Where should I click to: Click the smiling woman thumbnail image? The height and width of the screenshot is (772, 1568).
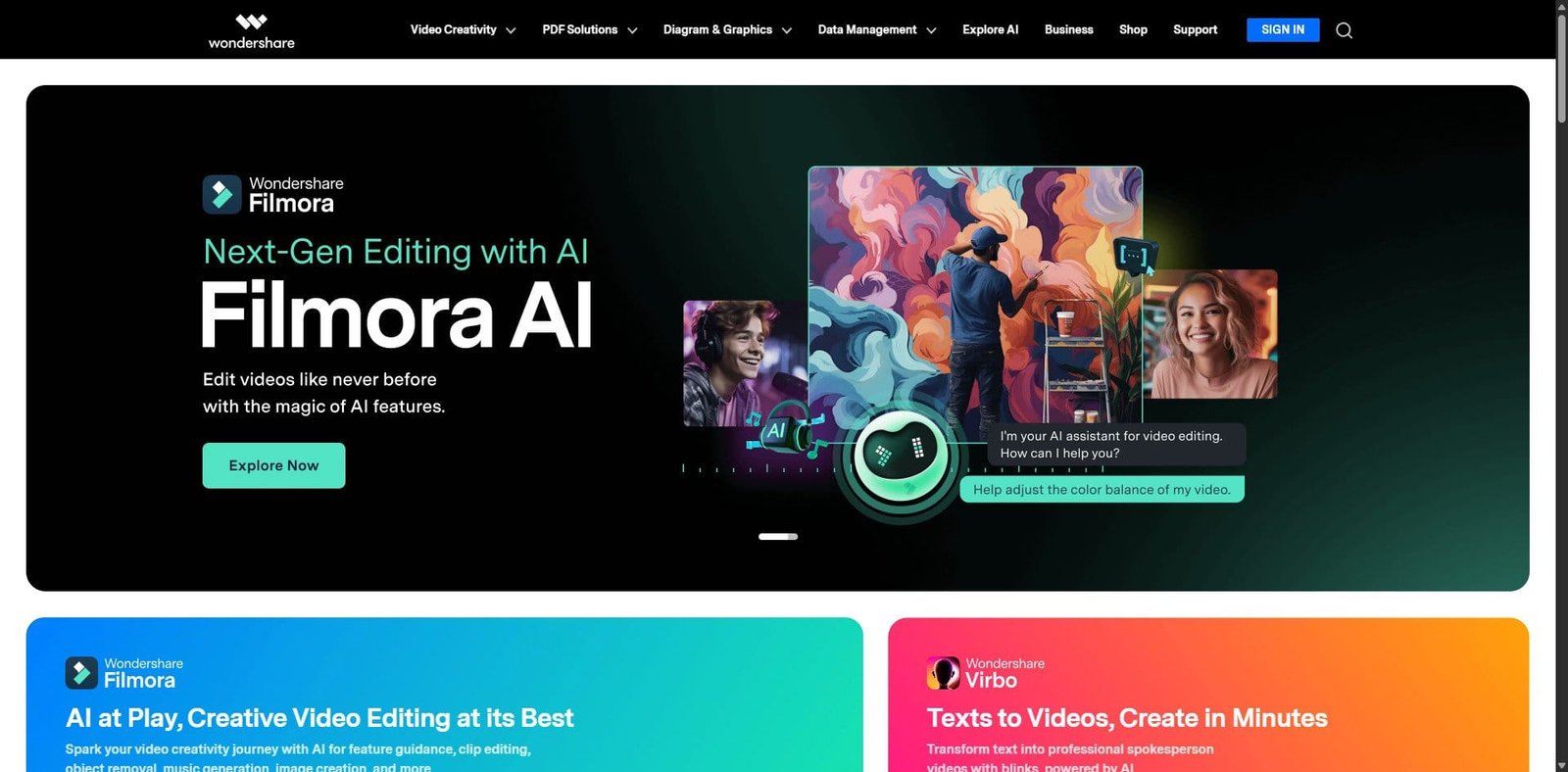1210,334
